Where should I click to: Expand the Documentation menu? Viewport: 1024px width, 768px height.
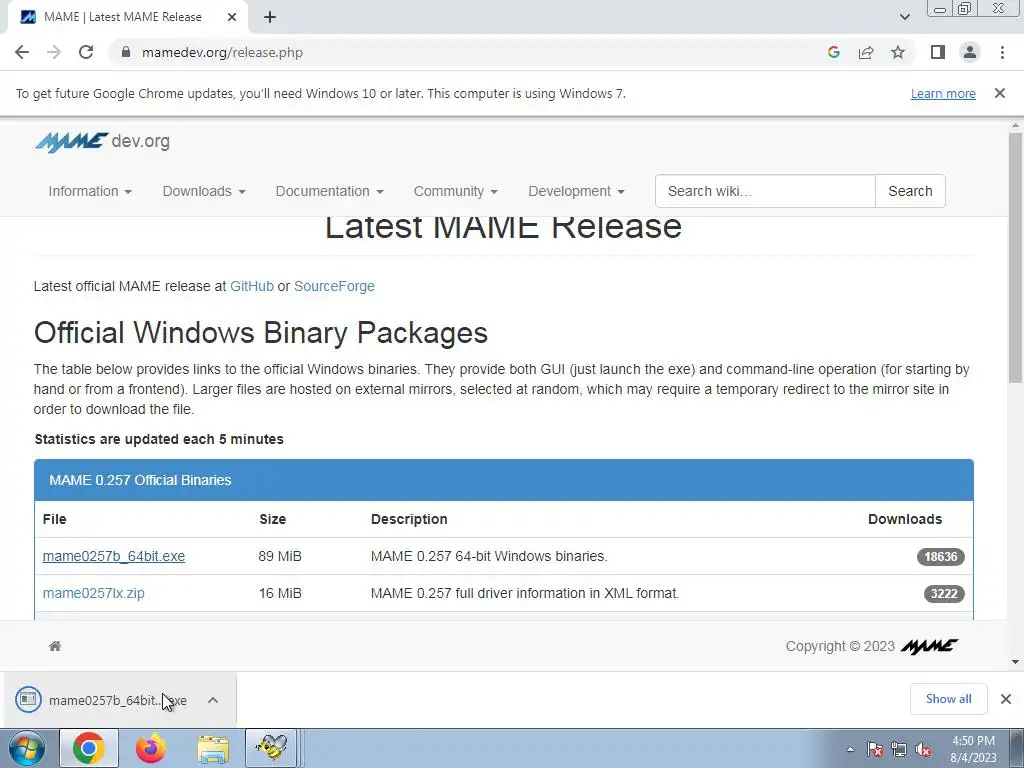(x=329, y=191)
